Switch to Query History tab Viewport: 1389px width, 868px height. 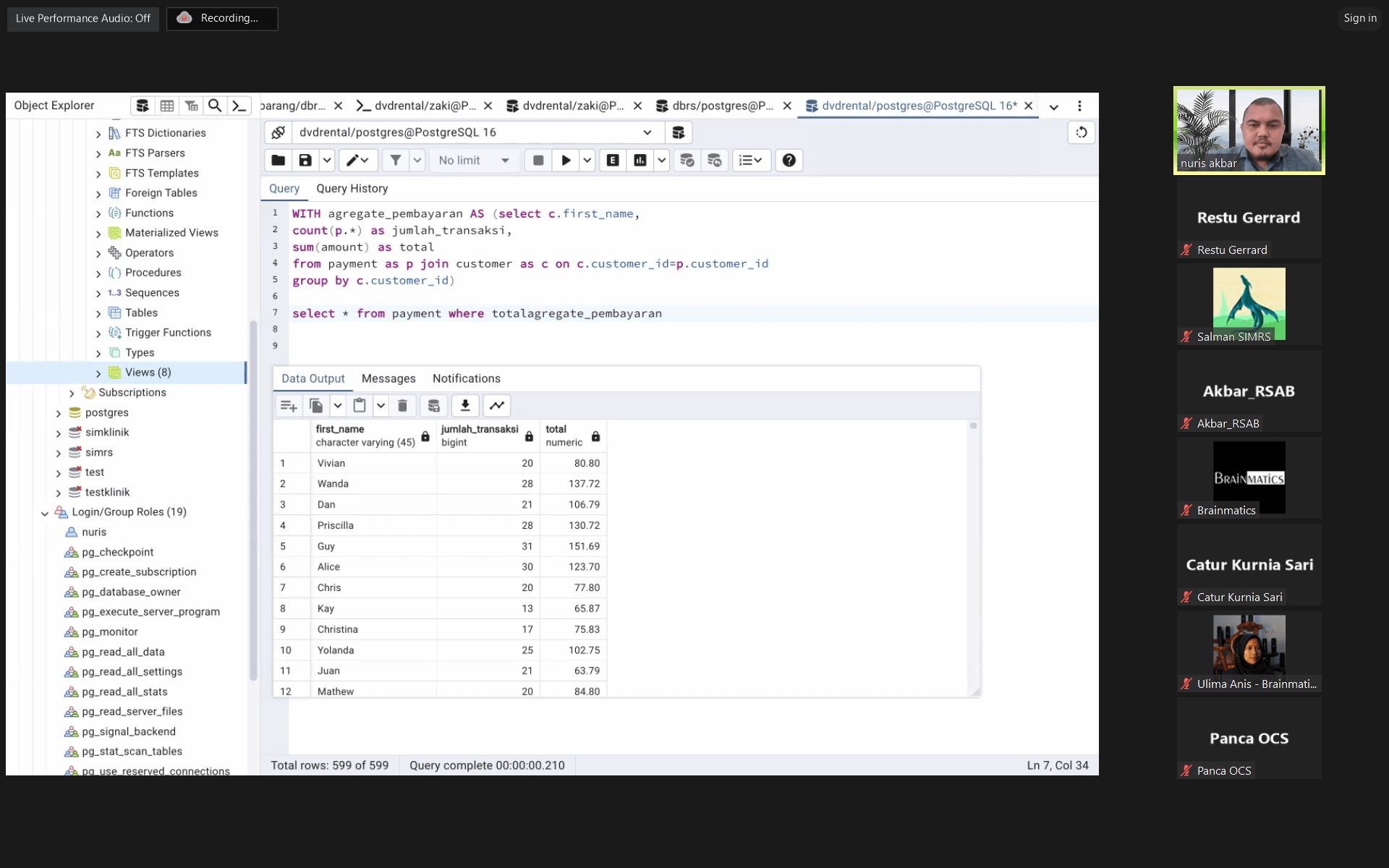click(x=352, y=189)
